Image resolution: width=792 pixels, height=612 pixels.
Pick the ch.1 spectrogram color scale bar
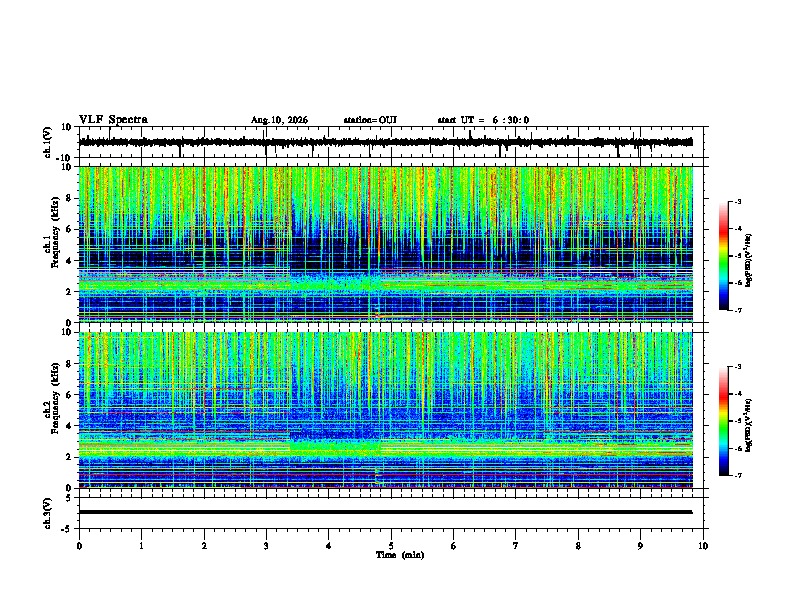coord(724,256)
